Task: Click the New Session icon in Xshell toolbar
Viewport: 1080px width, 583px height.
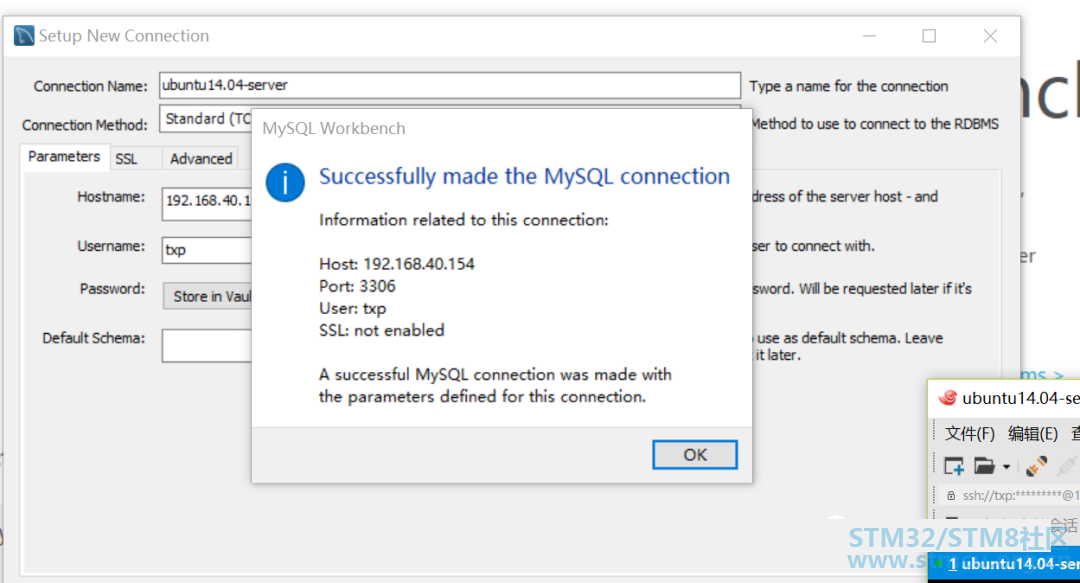Action: point(954,467)
